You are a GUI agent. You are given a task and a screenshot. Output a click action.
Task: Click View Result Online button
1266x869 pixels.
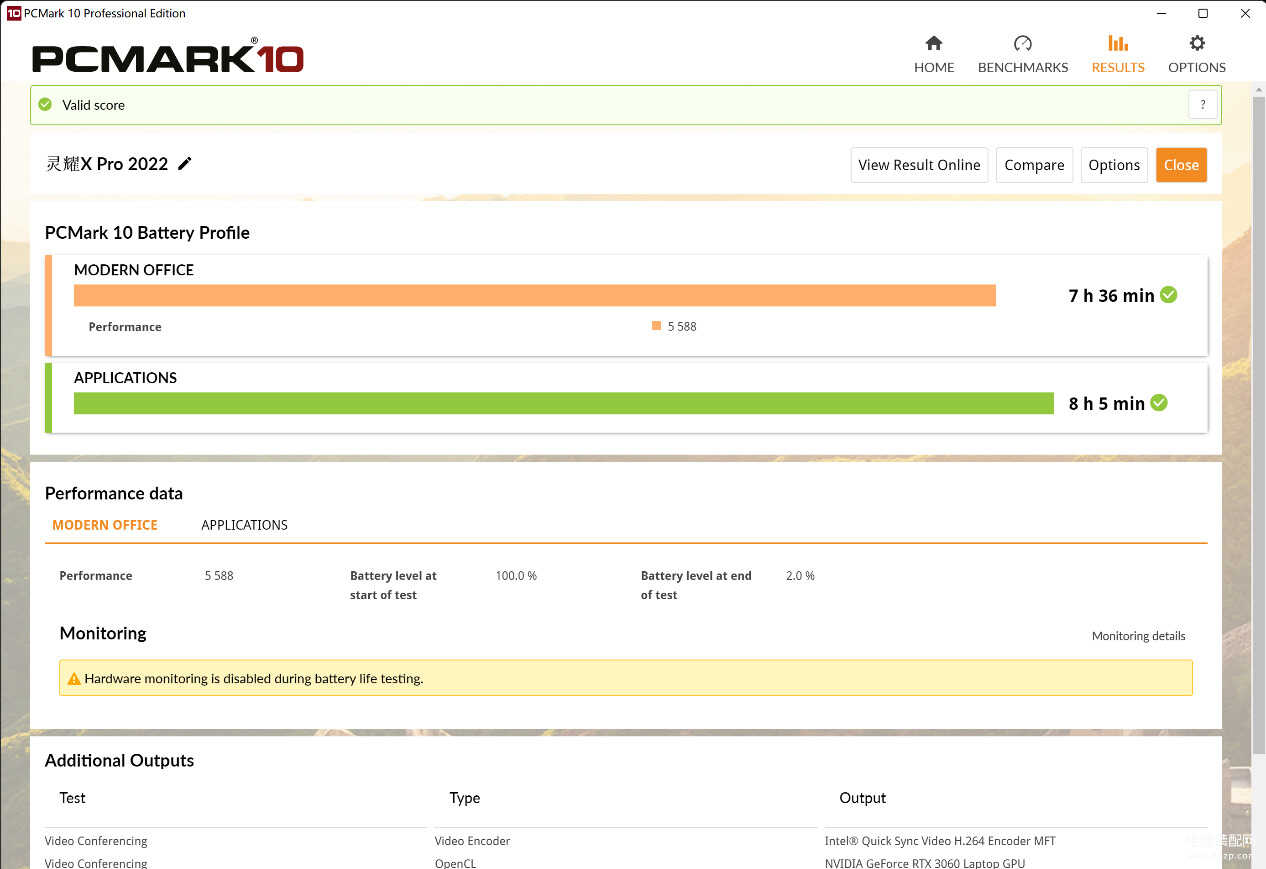click(x=919, y=165)
